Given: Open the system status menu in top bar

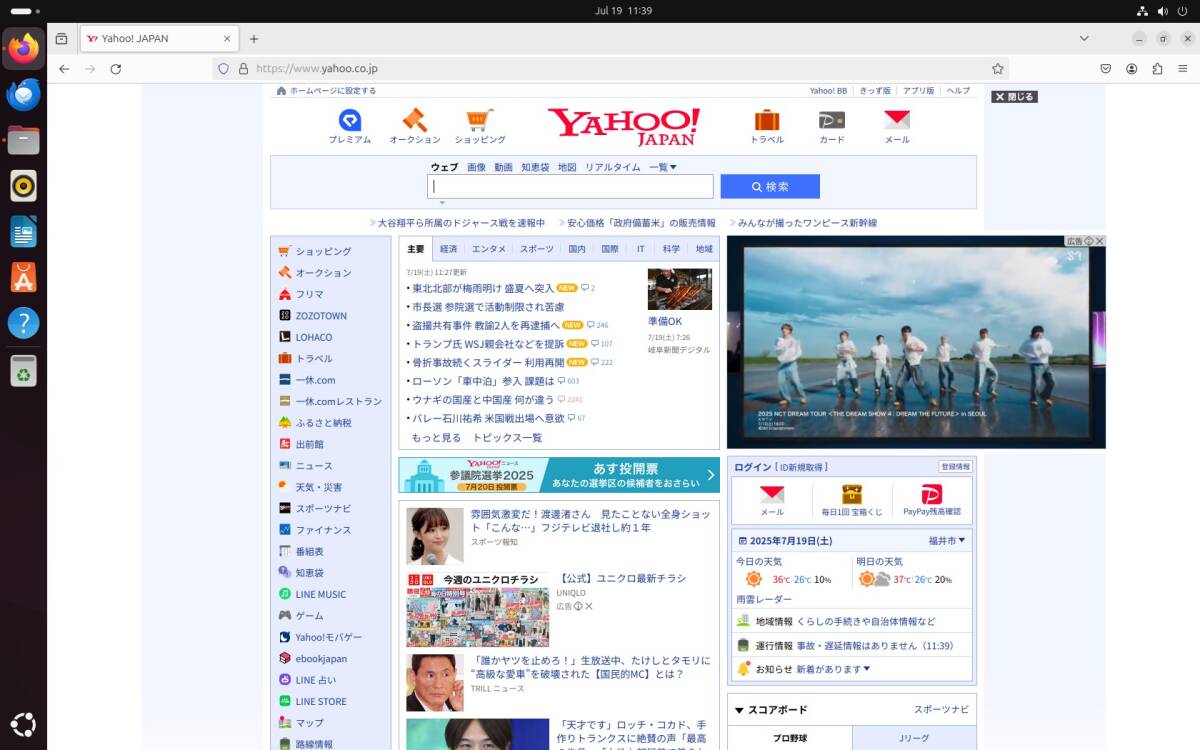Looking at the screenshot, I should [x=1163, y=11].
